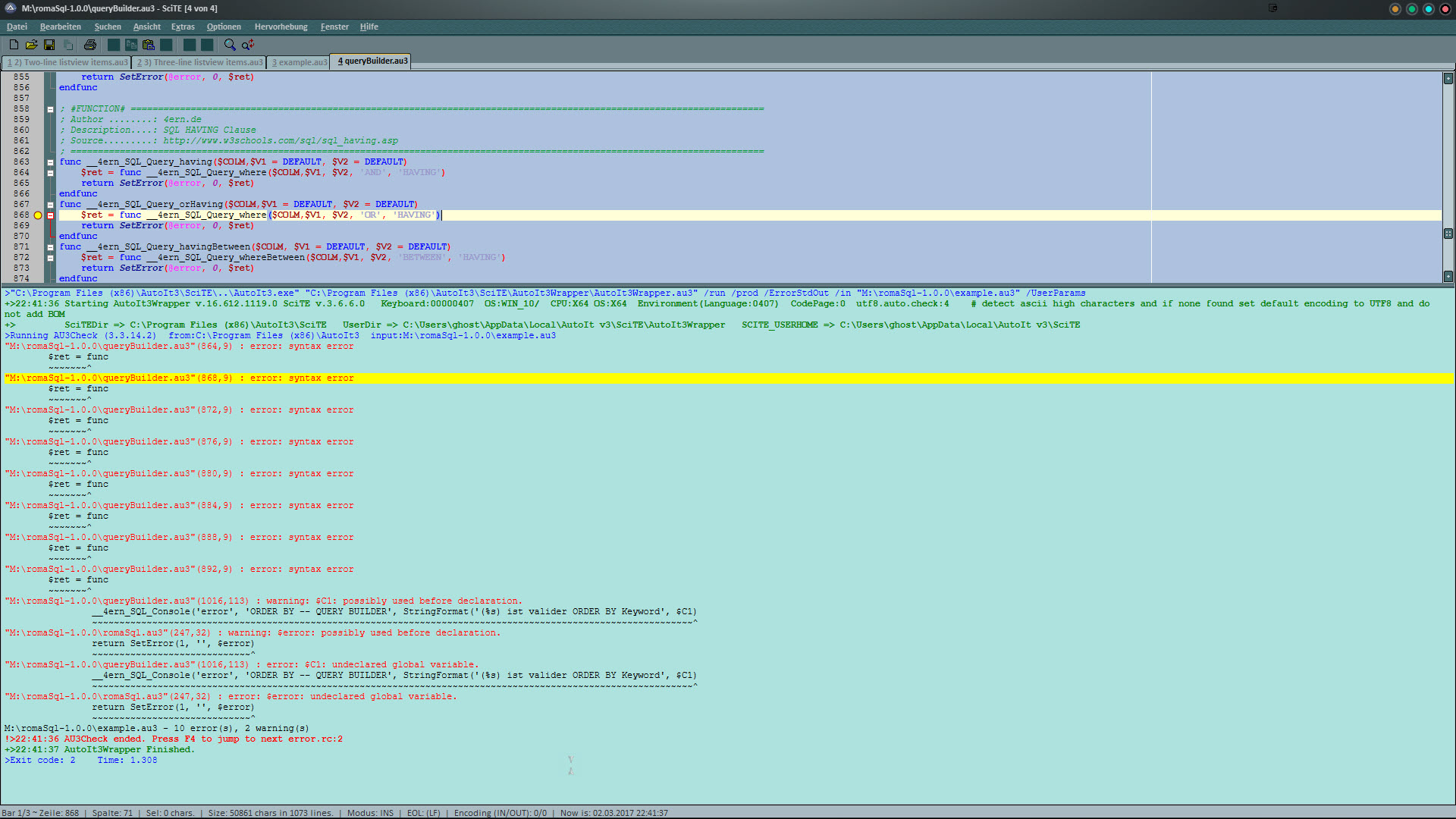Click the Copy icon in toolbar
The width and height of the screenshot is (1456, 819).
coord(131,45)
